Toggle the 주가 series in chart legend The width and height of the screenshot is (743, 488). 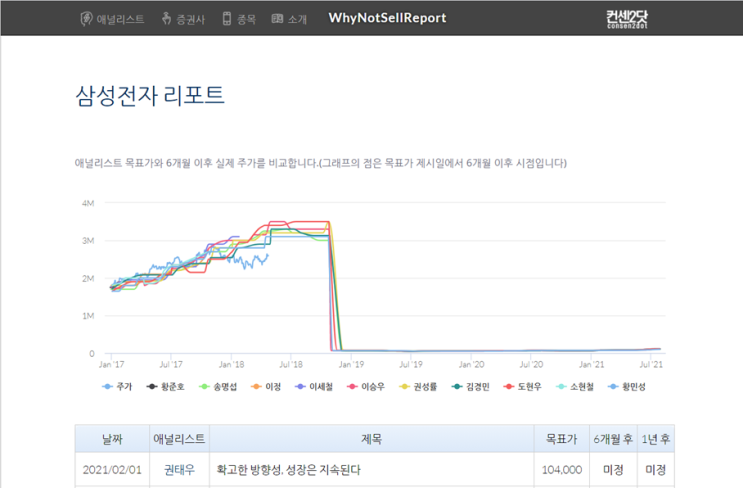[x=117, y=387]
